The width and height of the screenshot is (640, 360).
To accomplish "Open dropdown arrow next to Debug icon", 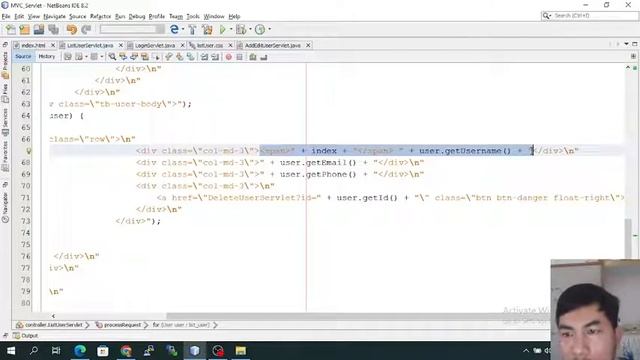I will tap(250, 29).
